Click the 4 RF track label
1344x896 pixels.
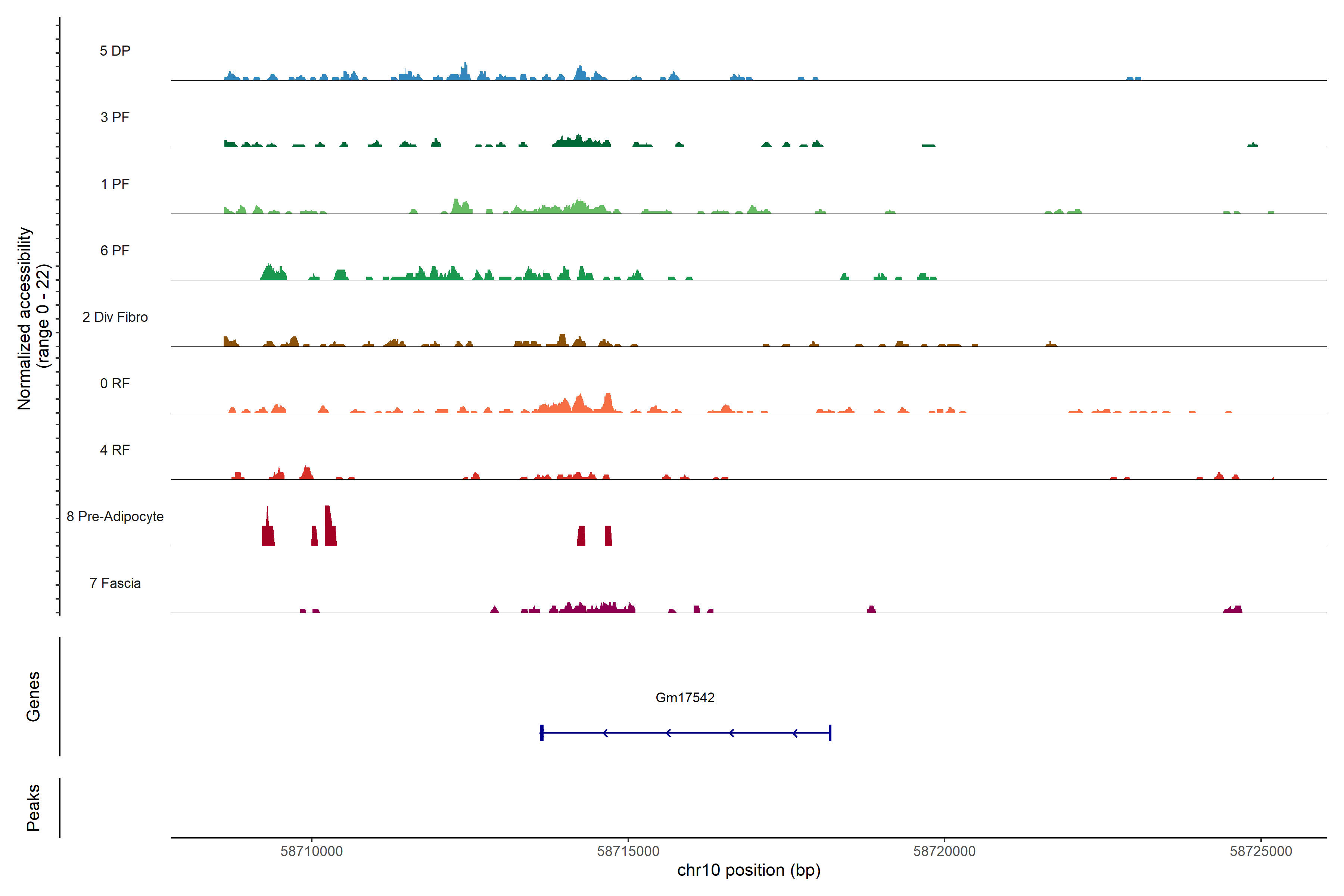(x=115, y=450)
